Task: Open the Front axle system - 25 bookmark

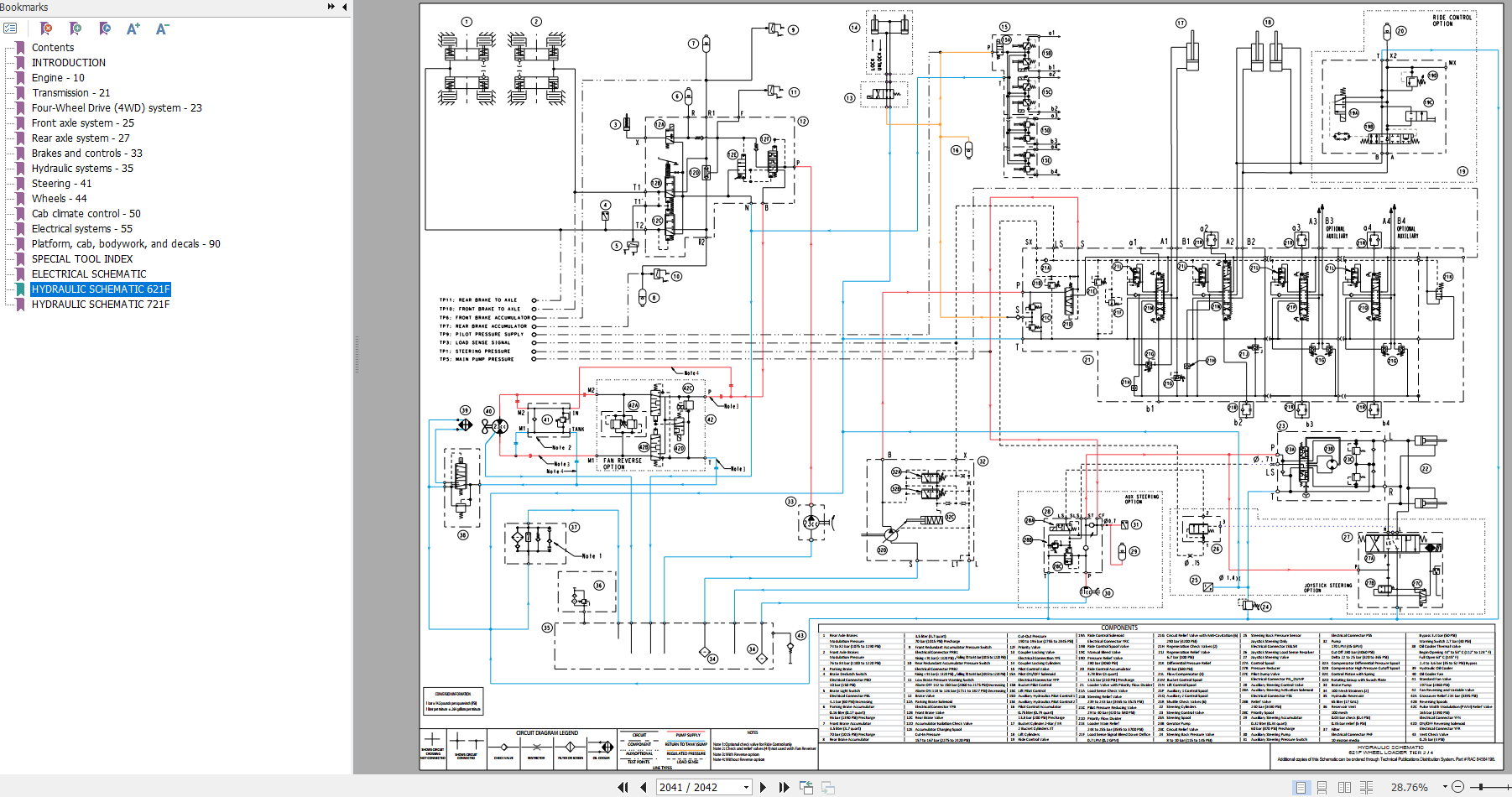Action: pyautogui.click(x=83, y=123)
